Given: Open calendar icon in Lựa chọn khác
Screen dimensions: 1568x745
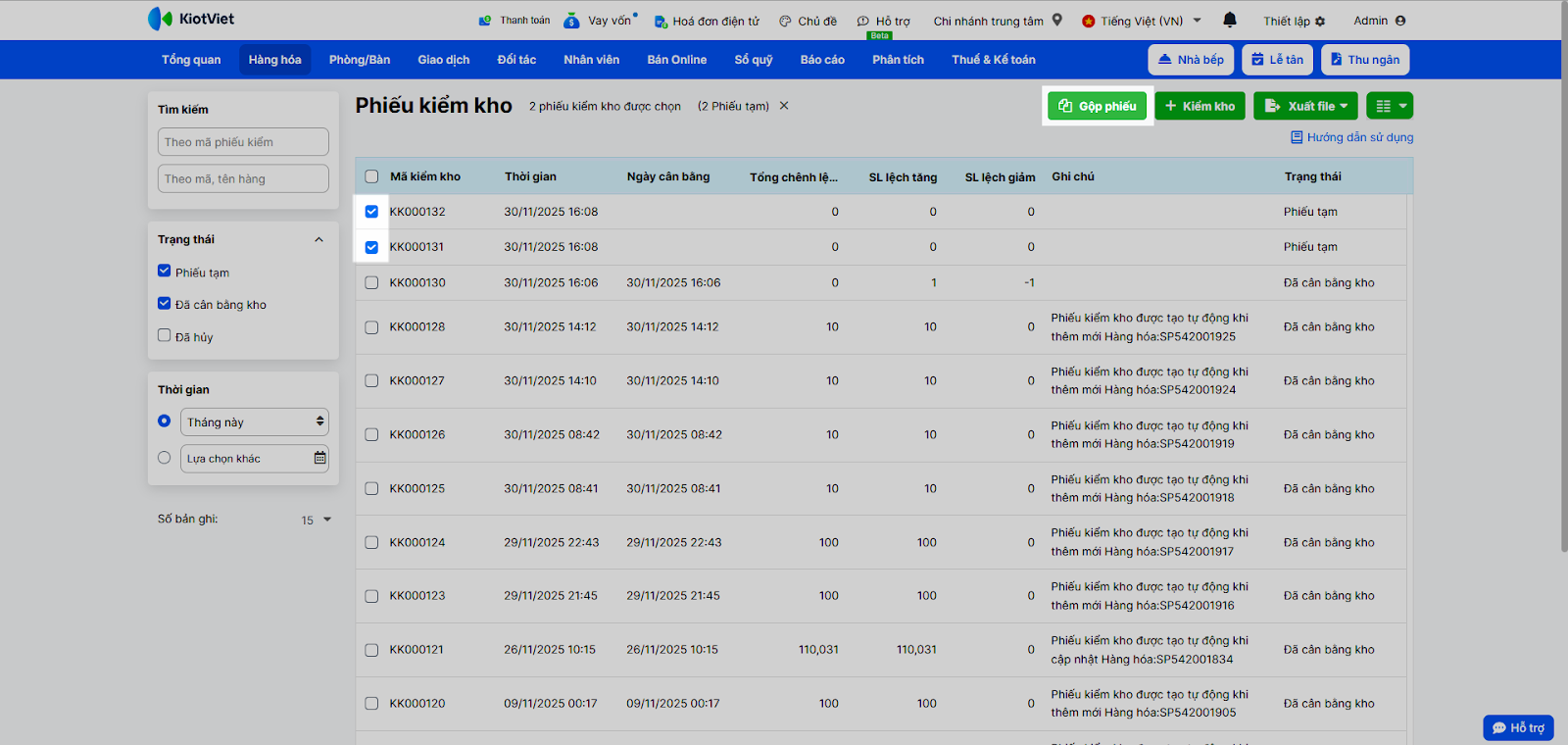Looking at the screenshot, I should tap(319, 458).
